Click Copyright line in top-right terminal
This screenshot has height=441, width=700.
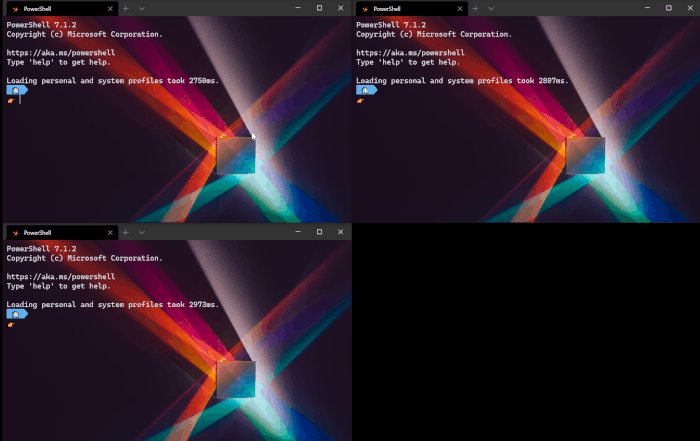click(x=434, y=34)
